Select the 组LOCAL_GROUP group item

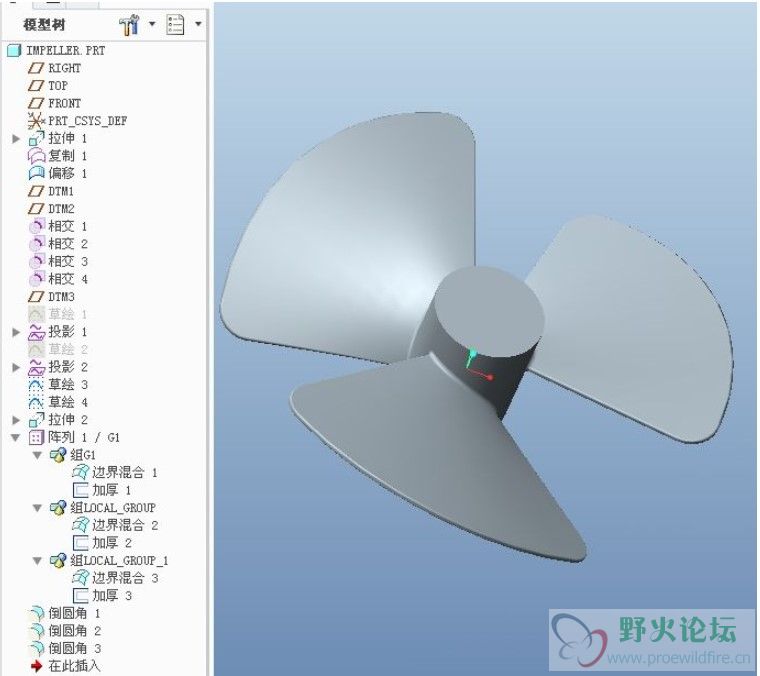pos(102,508)
